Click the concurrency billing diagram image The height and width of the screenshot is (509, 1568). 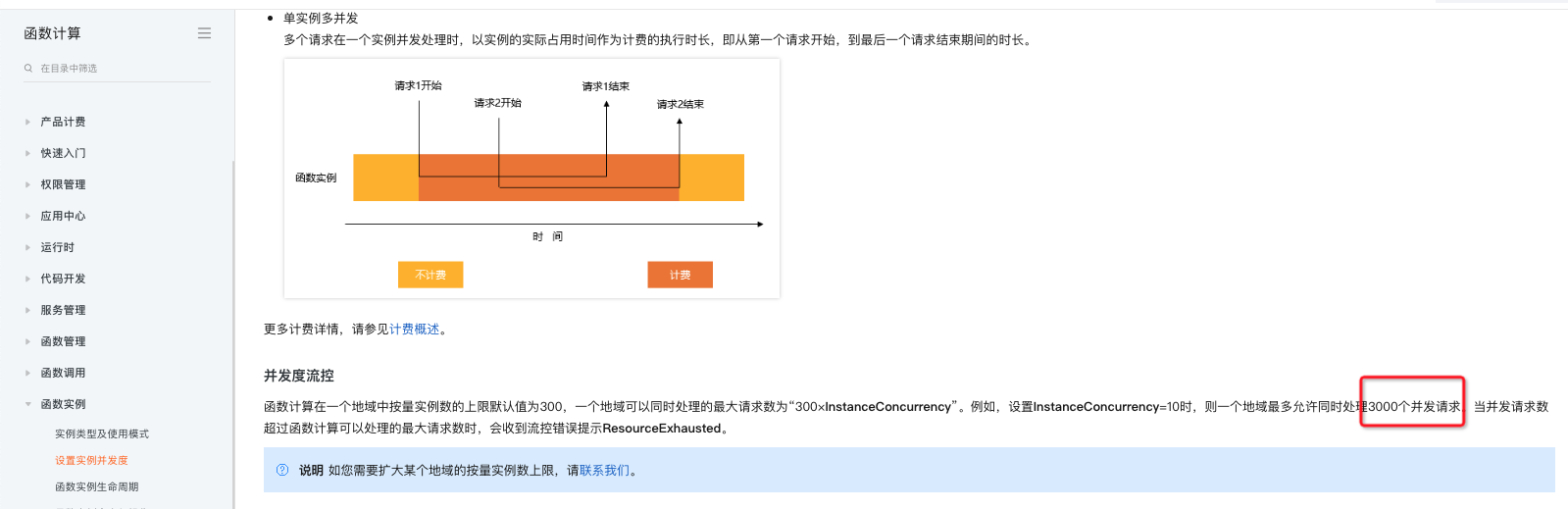tap(531, 178)
